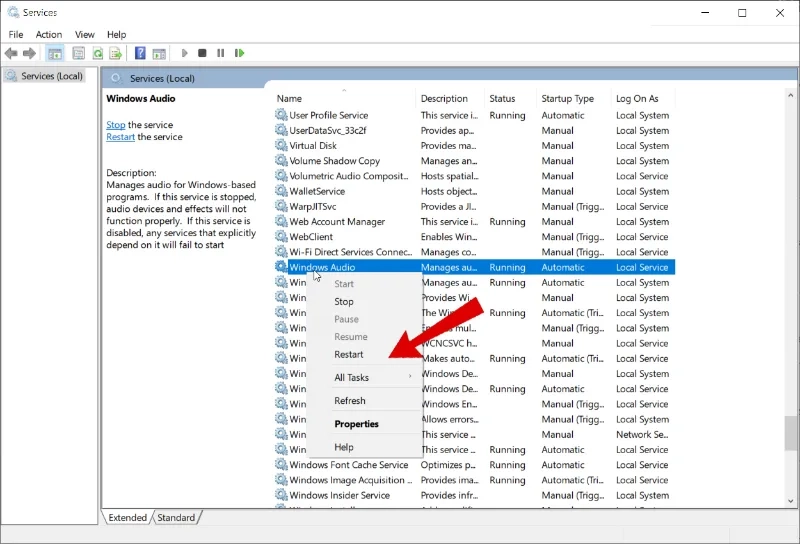Click the vertical scrollbar thumb
This screenshot has width=800, height=544.
[790, 433]
